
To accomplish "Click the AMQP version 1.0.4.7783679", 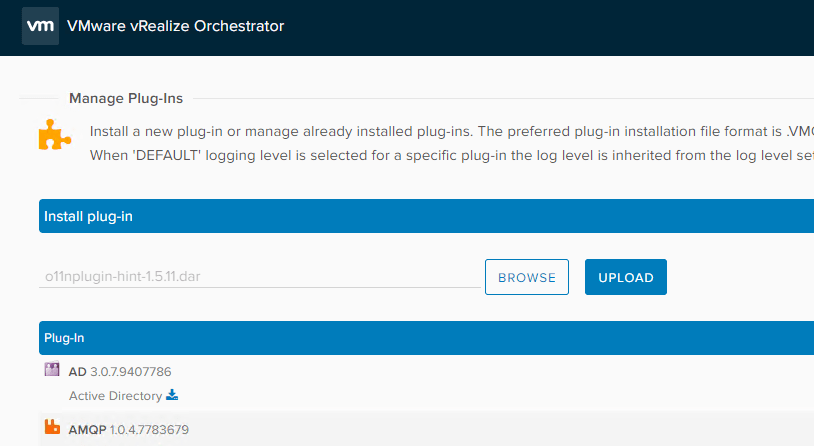I will point(150,430).
